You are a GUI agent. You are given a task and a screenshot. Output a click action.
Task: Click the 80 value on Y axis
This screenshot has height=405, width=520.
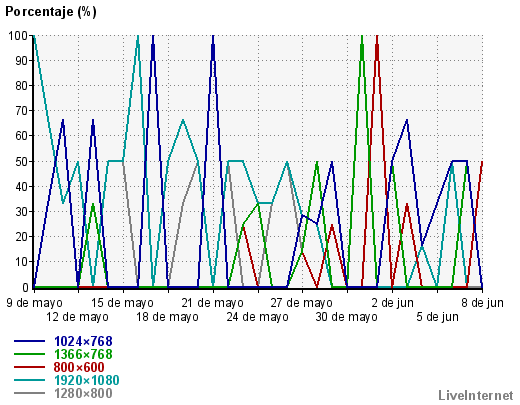point(22,86)
